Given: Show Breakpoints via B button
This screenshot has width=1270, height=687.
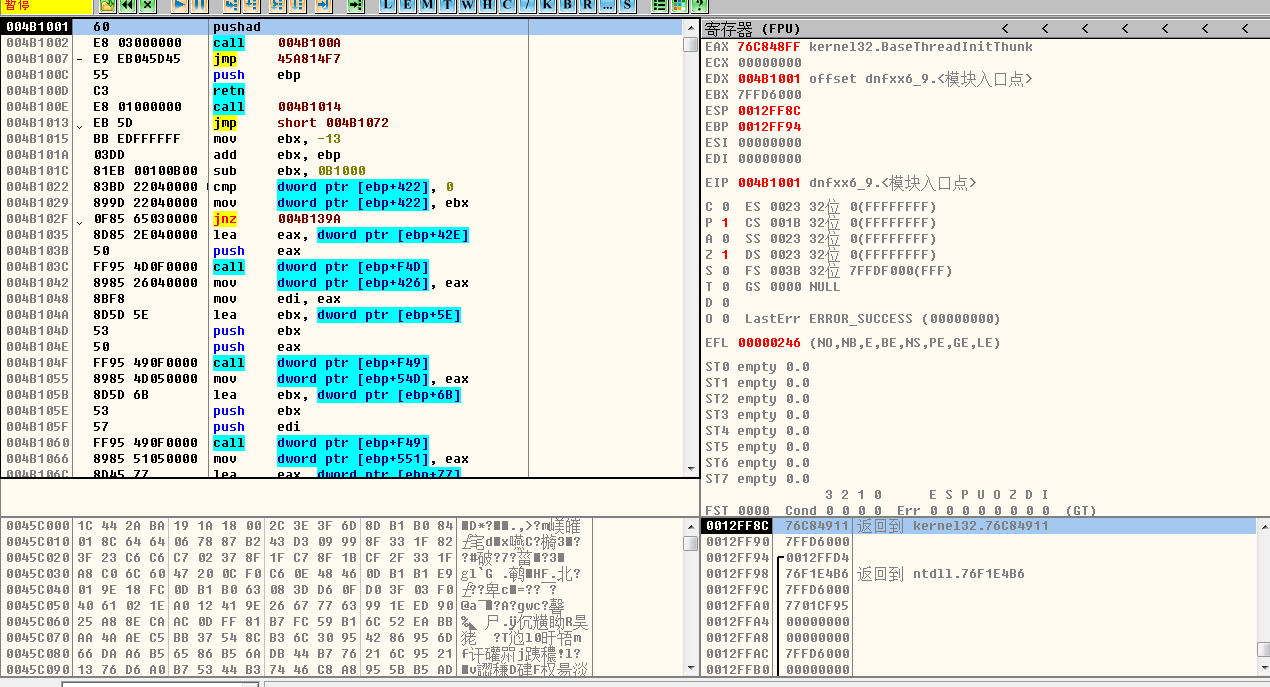Looking at the screenshot, I should point(567,5).
